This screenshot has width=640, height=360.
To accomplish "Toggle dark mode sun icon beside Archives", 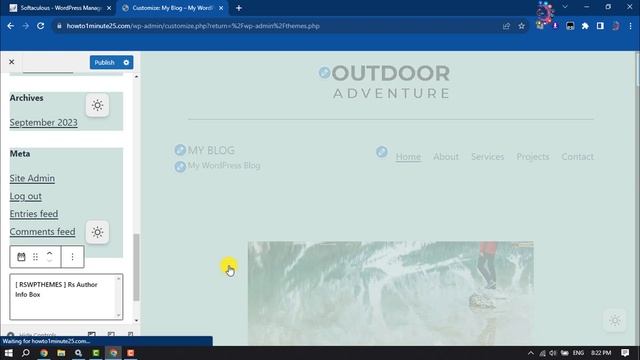I will pyautogui.click(x=97, y=105).
